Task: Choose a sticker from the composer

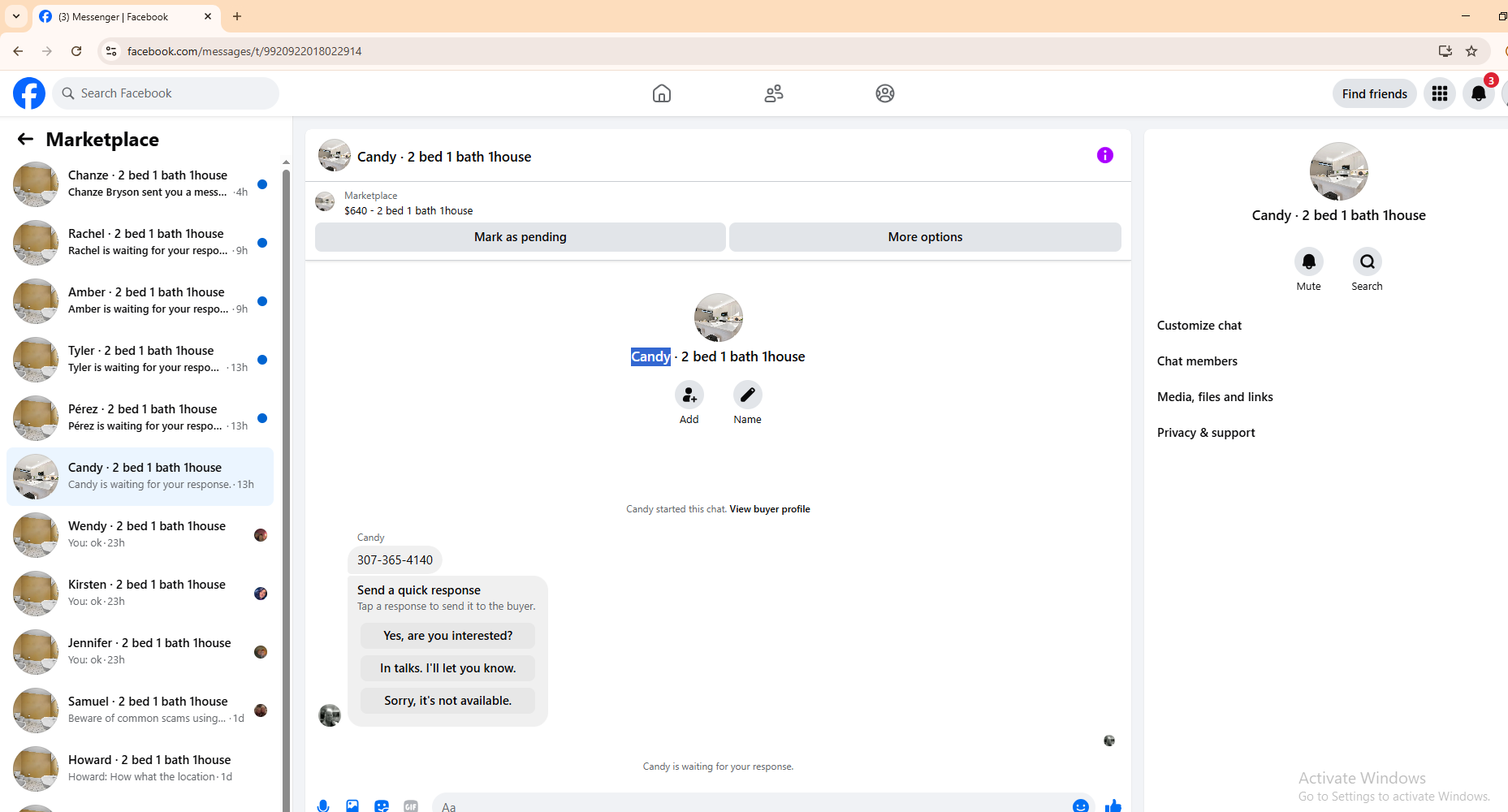Action: point(382,806)
